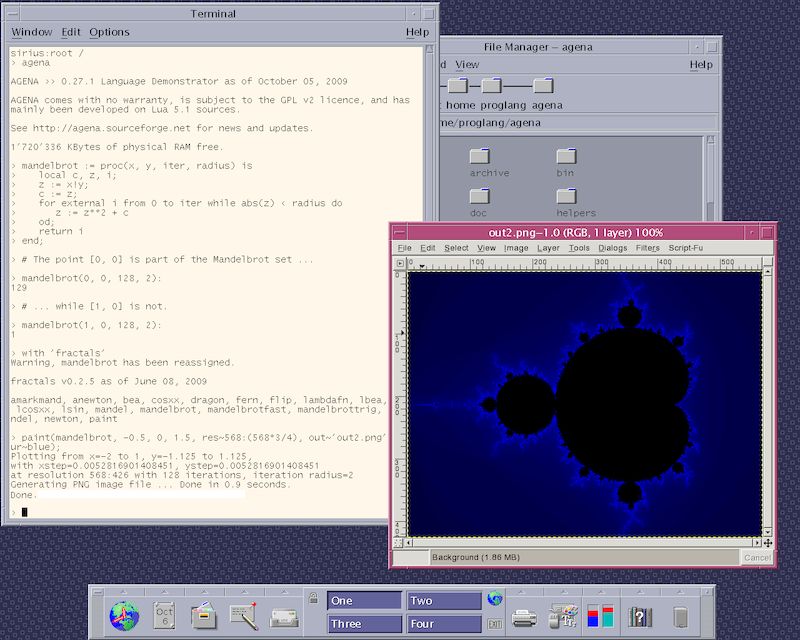Screen dimensions: 800x640
Task: Click the Cancel button in GIMP's status bar
Action: pyautogui.click(x=756, y=557)
